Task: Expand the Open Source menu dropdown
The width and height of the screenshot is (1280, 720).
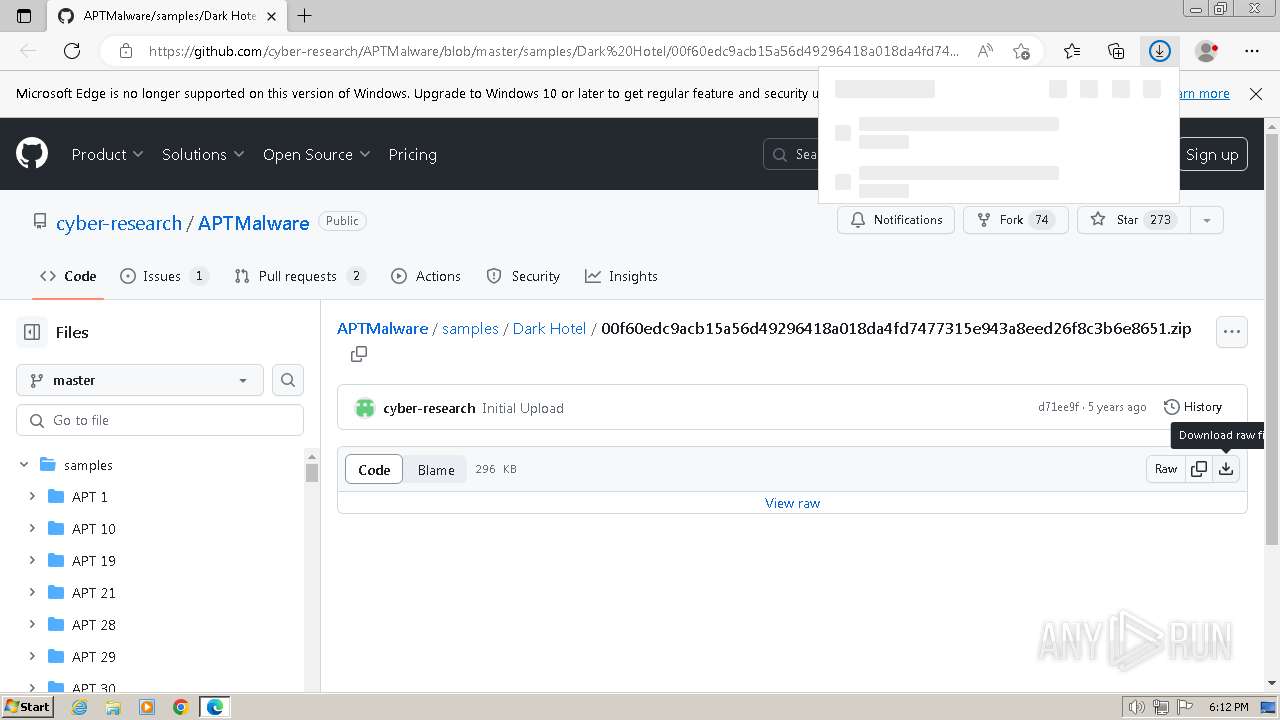Action: tap(316, 154)
